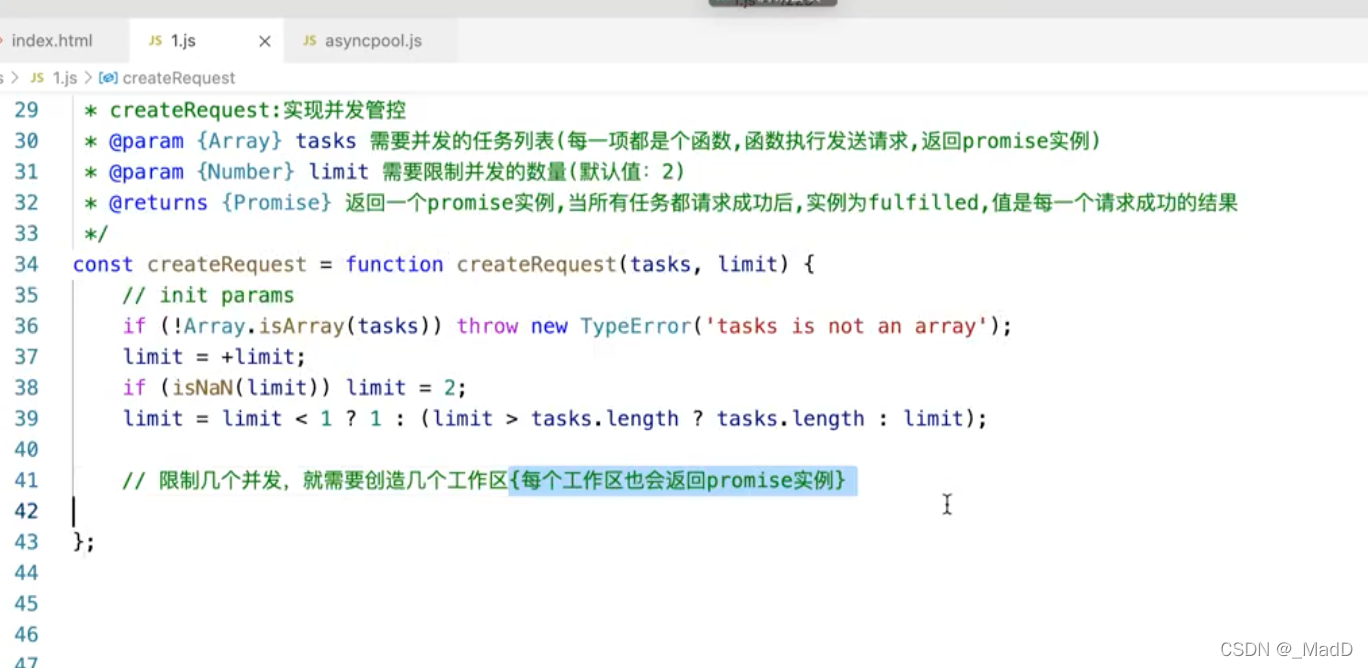Open createRequest symbol in breadcrumb
The height and width of the screenshot is (668, 1368).
coord(179,78)
